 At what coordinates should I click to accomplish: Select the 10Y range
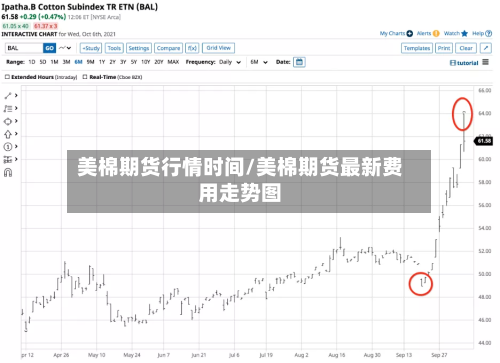[x=146, y=62]
